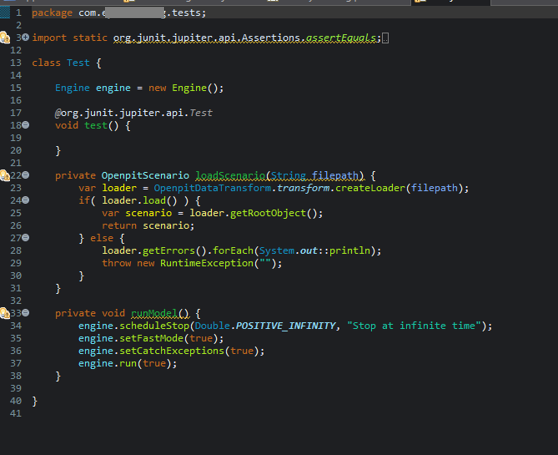
Task: Click 'scheduleStop' on line 34
Action: [154, 326]
